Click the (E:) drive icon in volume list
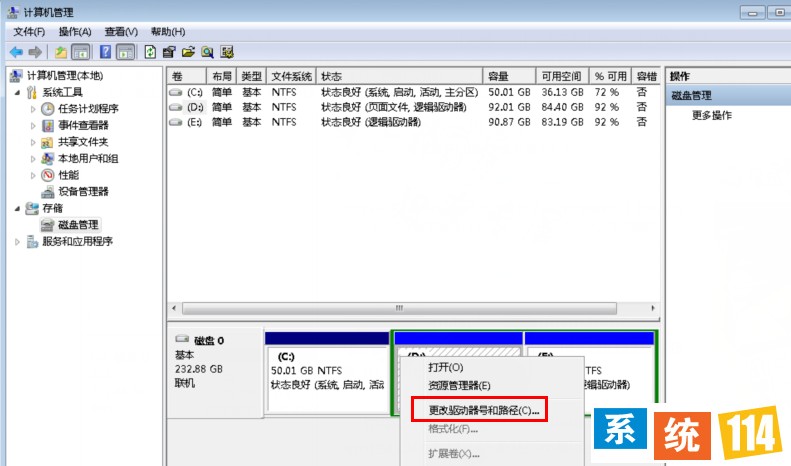791x466 pixels. [176, 122]
